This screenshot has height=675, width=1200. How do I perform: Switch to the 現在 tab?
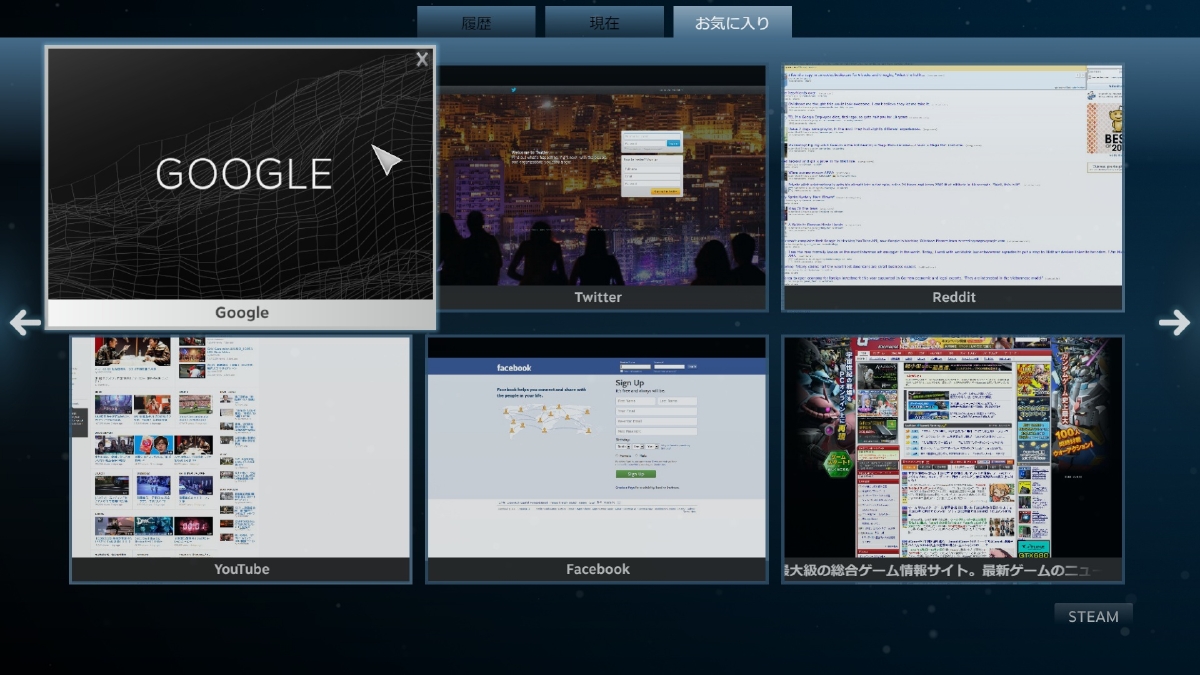click(x=604, y=23)
